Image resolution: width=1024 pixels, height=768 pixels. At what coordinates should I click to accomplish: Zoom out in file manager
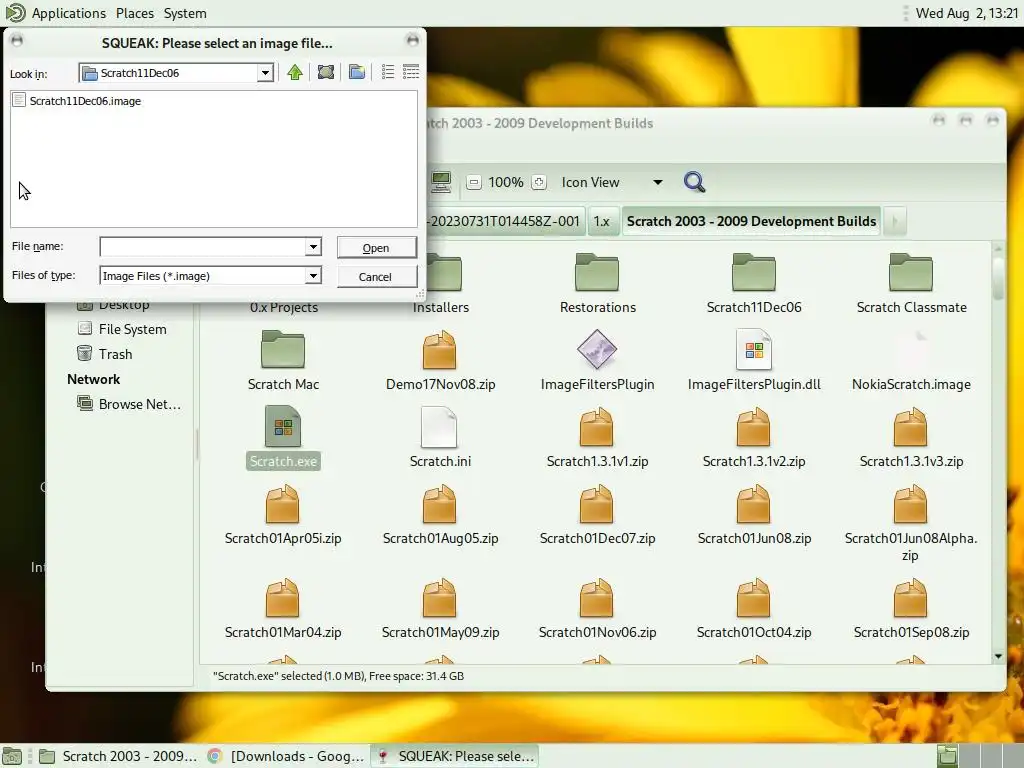tap(474, 182)
